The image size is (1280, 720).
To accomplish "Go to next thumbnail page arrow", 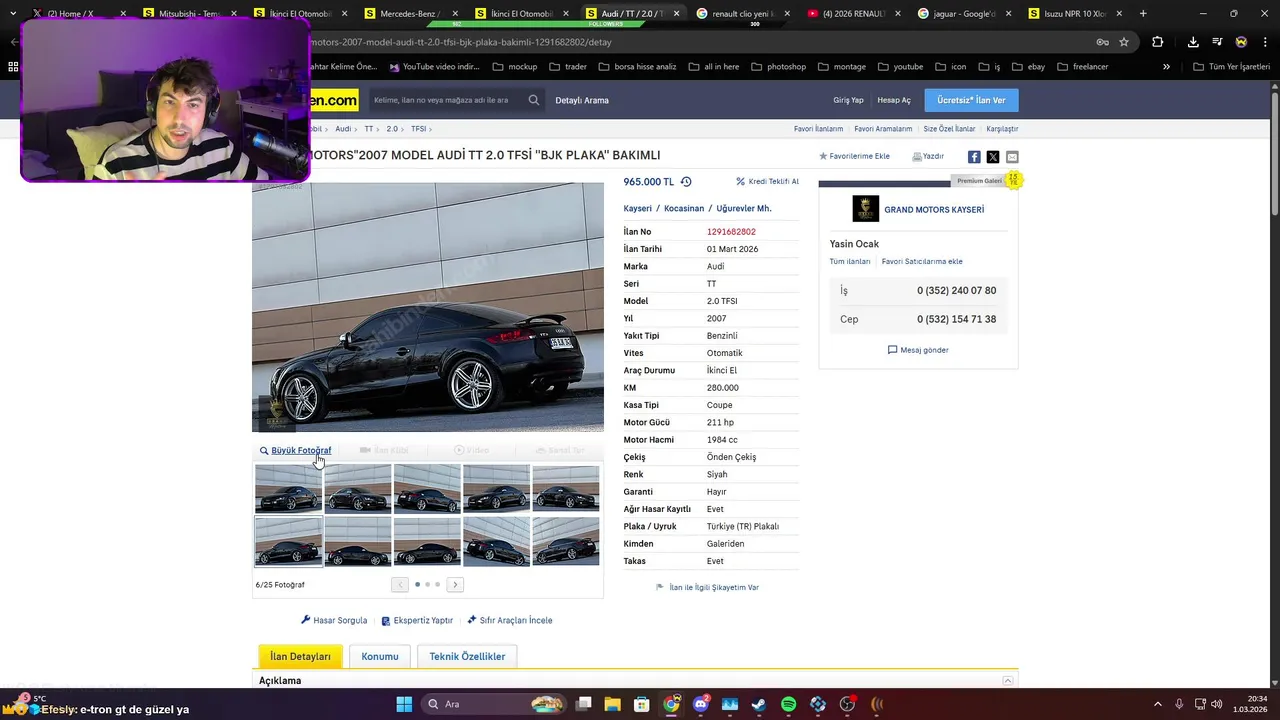I will click(x=455, y=585).
